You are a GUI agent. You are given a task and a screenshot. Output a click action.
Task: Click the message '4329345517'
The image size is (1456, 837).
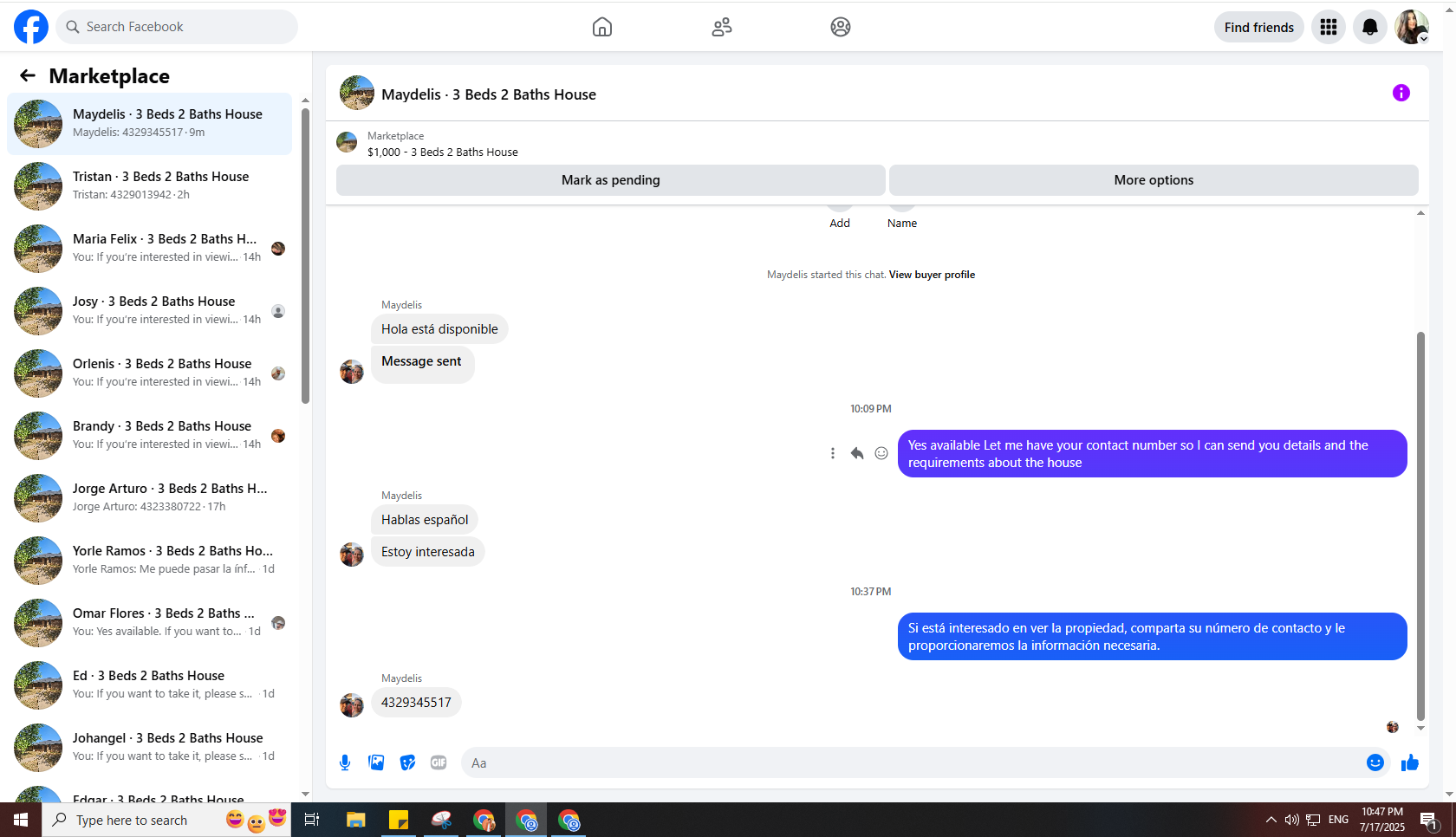416,703
